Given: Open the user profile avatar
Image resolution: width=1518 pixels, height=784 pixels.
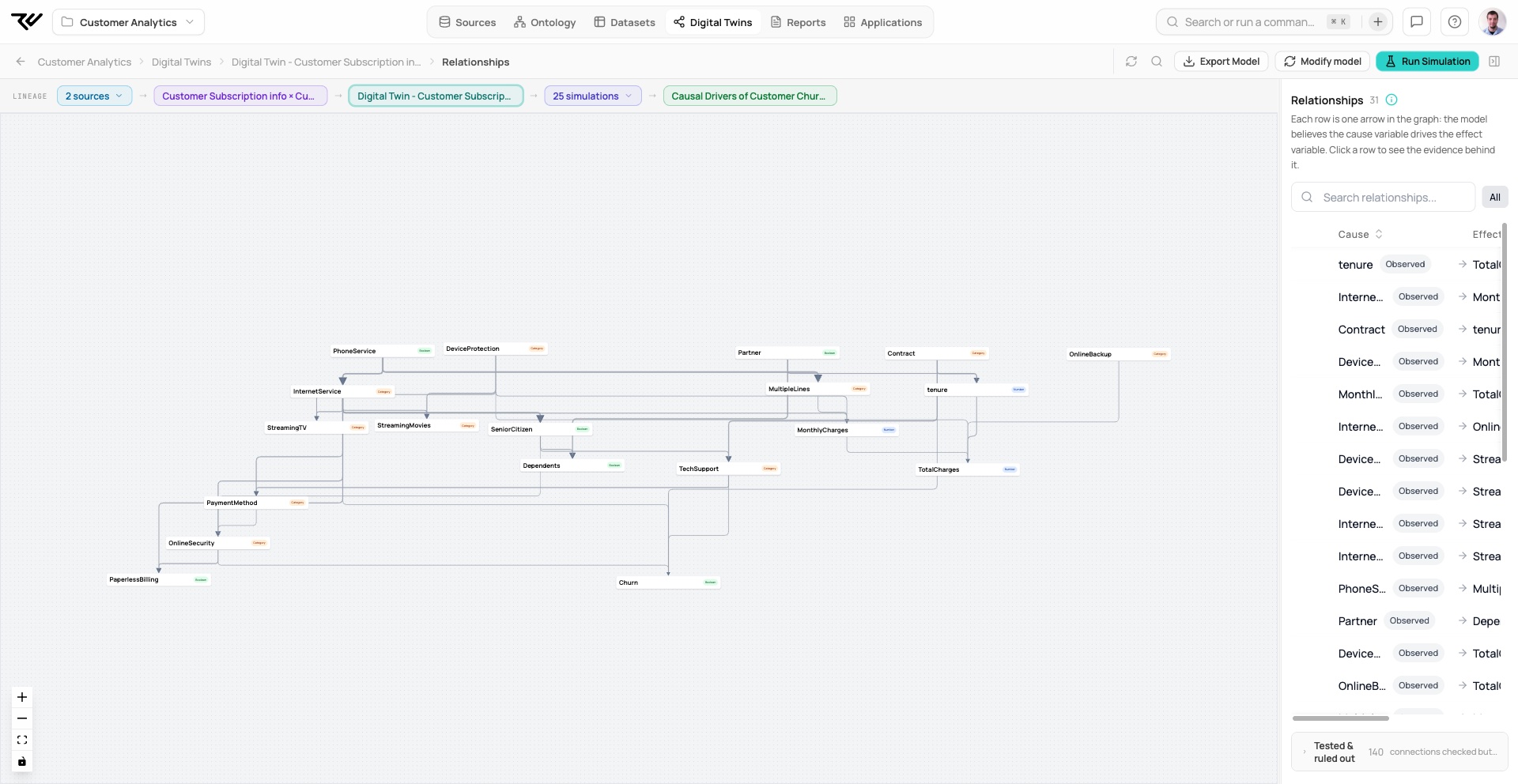Looking at the screenshot, I should coord(1493,22).
